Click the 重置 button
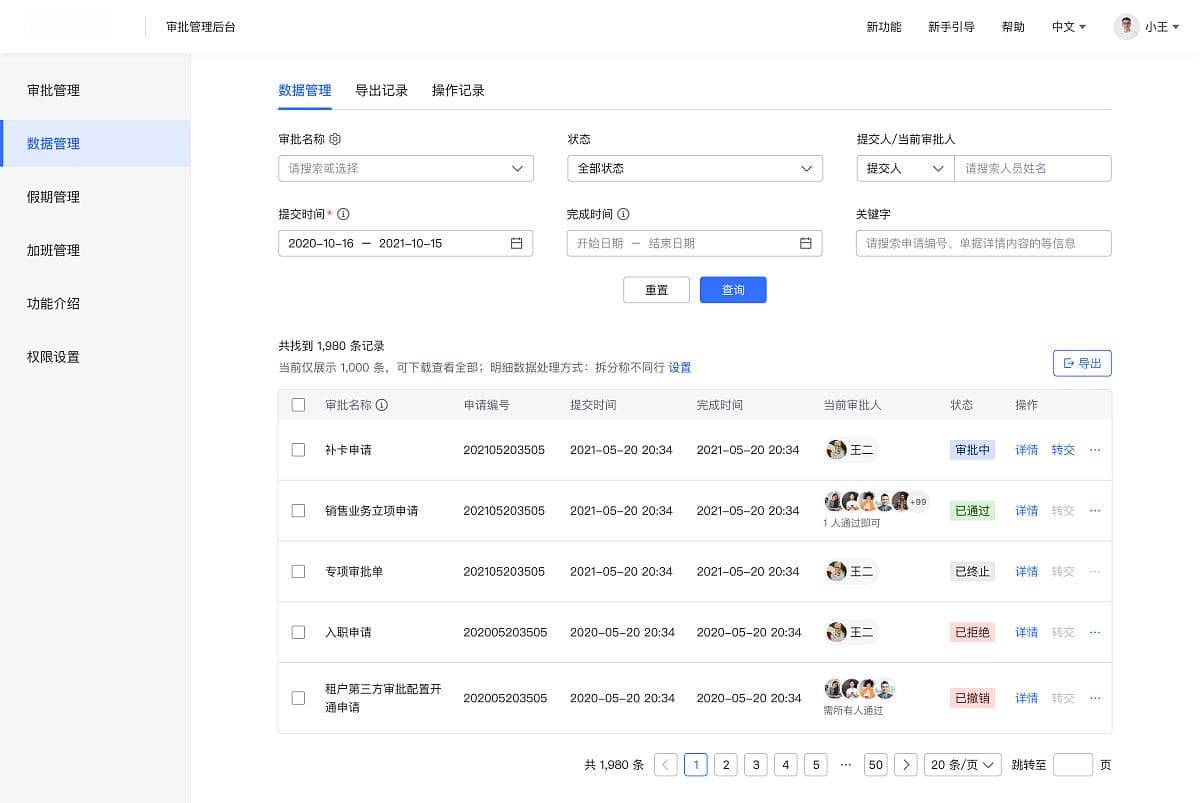The width and height of the screenshot is (1200, 803). point(656,290)
